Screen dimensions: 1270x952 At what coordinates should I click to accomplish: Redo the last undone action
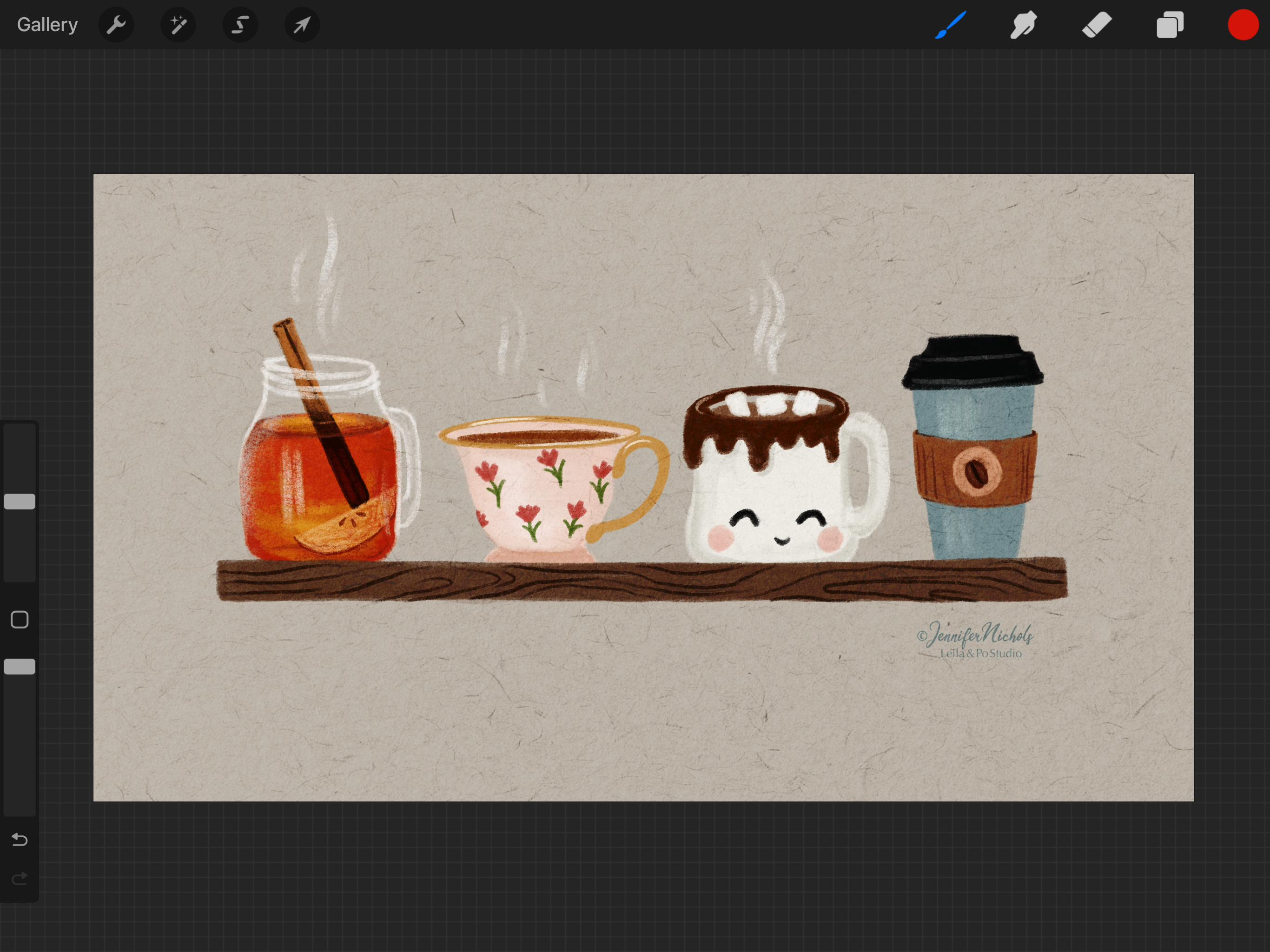click(x=20, y=879)
